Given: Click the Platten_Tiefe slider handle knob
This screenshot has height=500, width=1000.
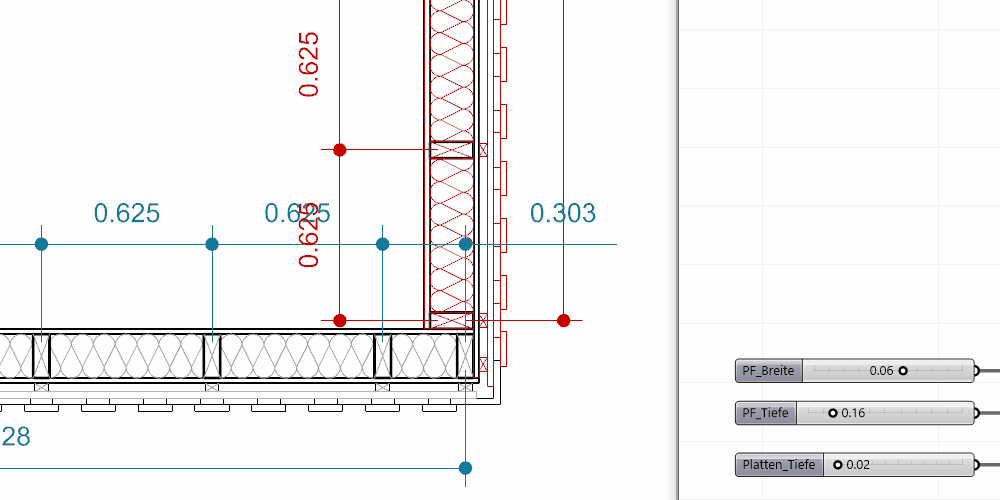Looking at the screenshot, I should pyautogui.click(x=838, y=465).
